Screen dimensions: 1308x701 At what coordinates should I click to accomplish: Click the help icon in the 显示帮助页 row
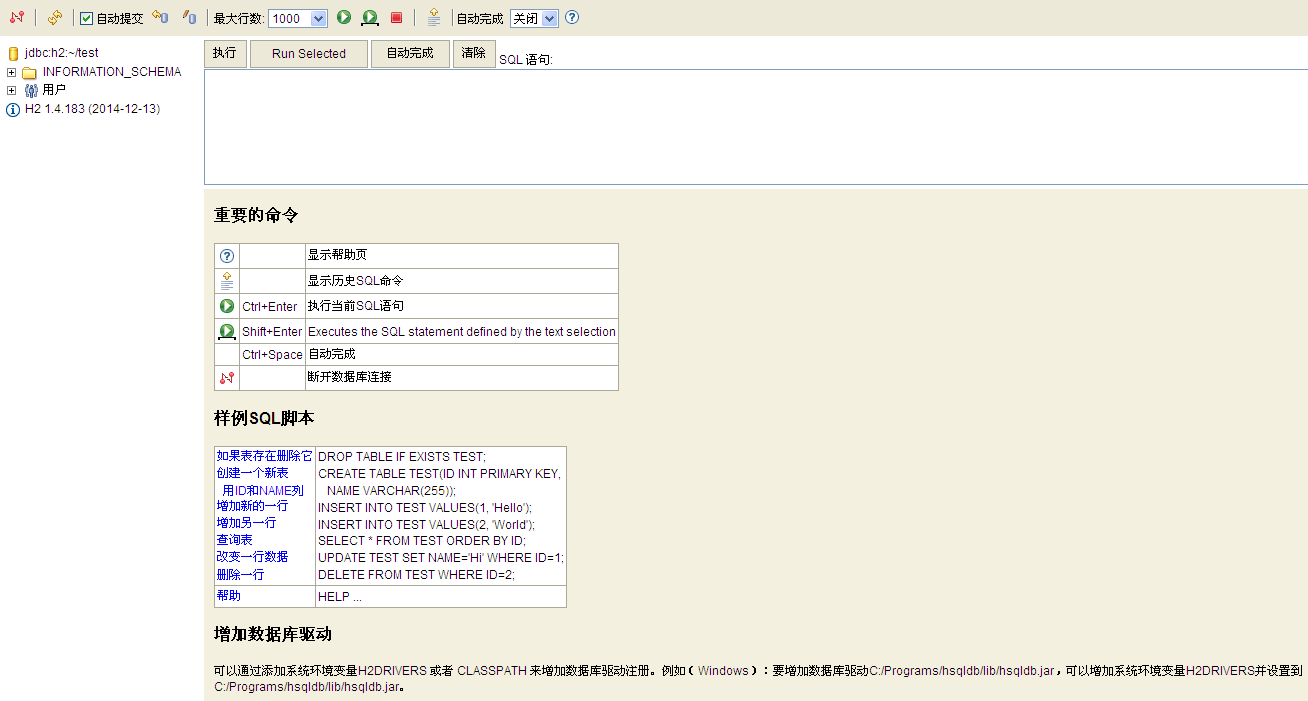tap(227, 256)
